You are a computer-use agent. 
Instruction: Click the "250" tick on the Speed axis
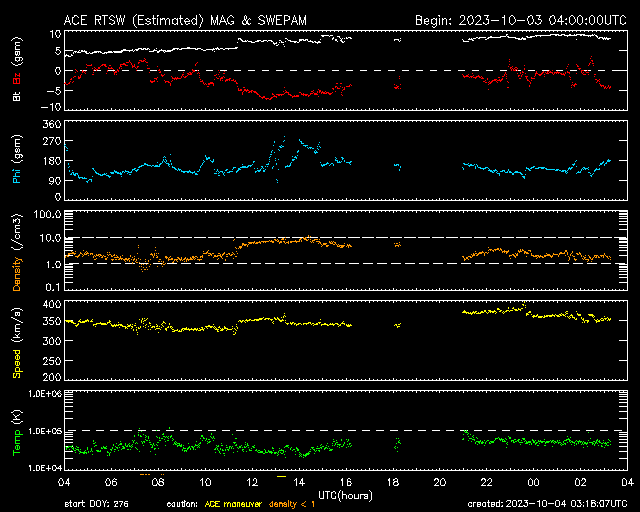52,361
